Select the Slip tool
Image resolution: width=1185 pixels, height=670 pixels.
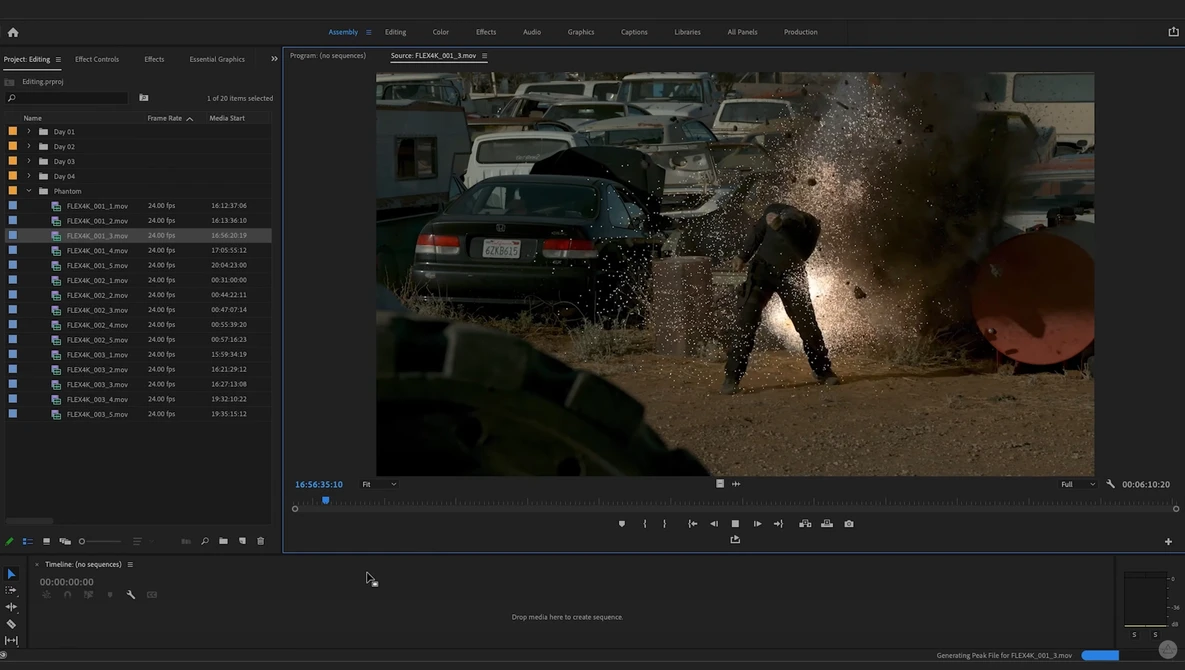[11, 641]
